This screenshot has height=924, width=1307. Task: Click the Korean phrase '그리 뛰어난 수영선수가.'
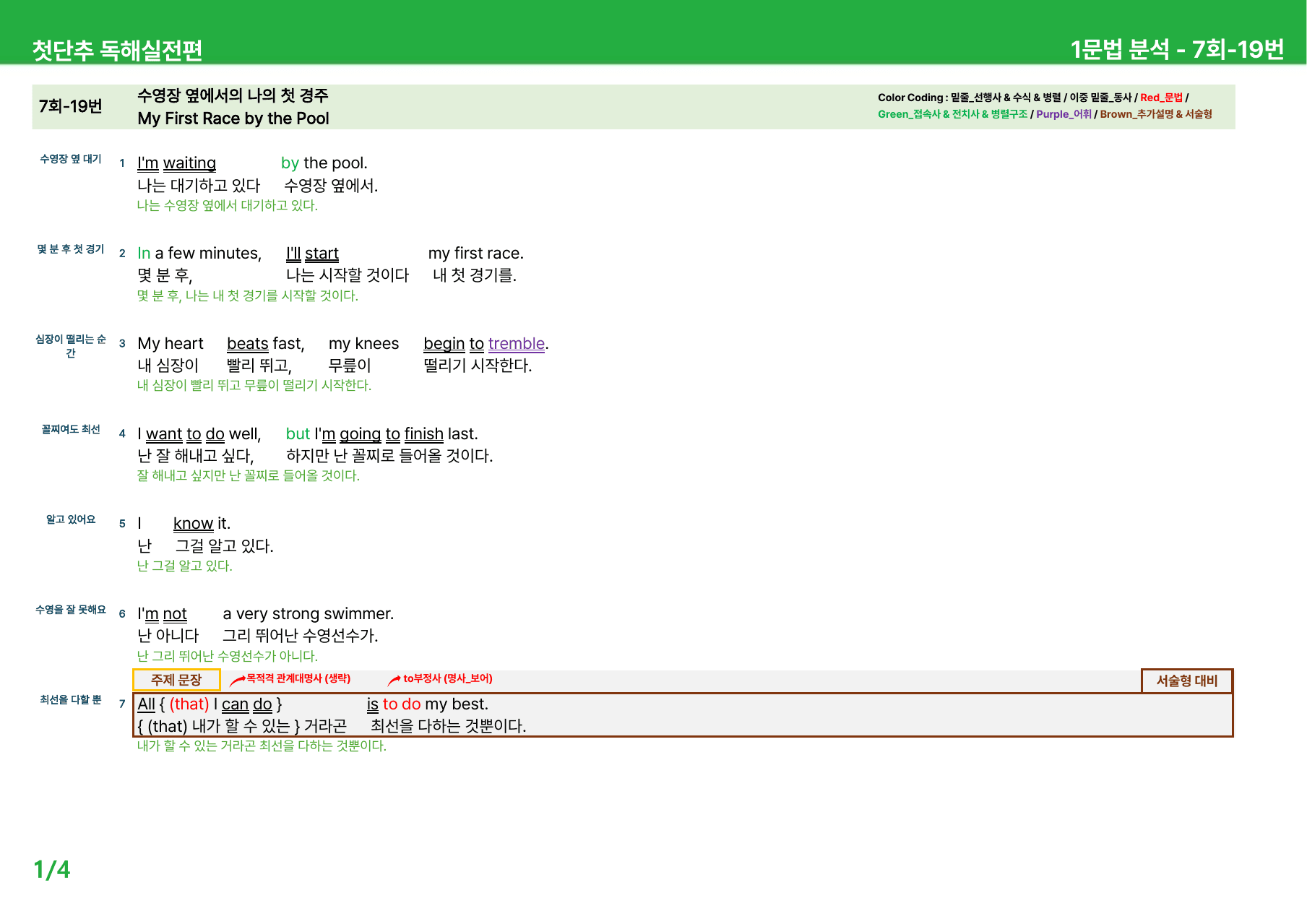tap(301, 636)
